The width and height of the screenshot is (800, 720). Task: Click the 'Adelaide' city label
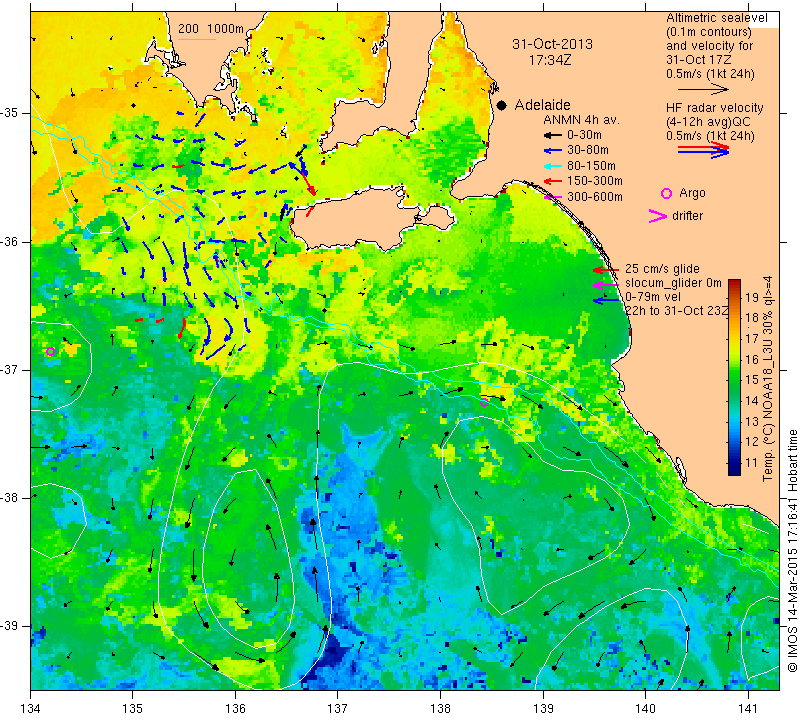click(x=542, y=105)
